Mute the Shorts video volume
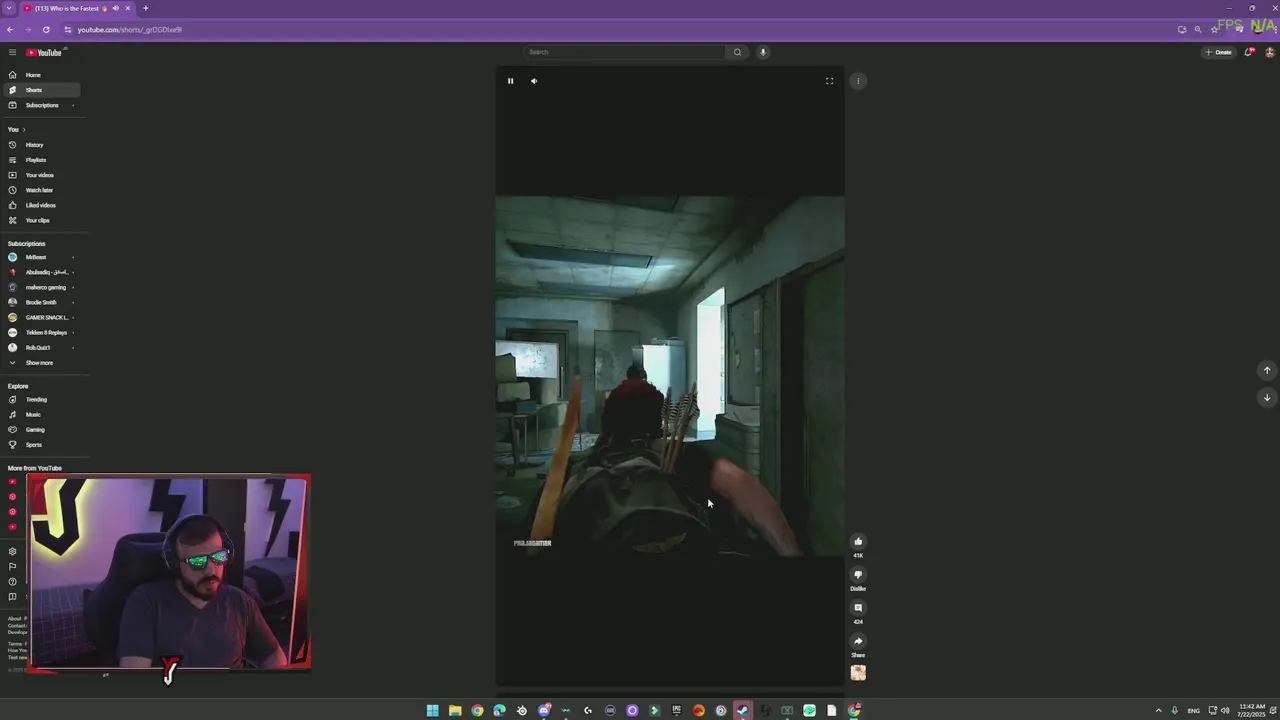Screen dimensions: 1280x720 [534, 81]
